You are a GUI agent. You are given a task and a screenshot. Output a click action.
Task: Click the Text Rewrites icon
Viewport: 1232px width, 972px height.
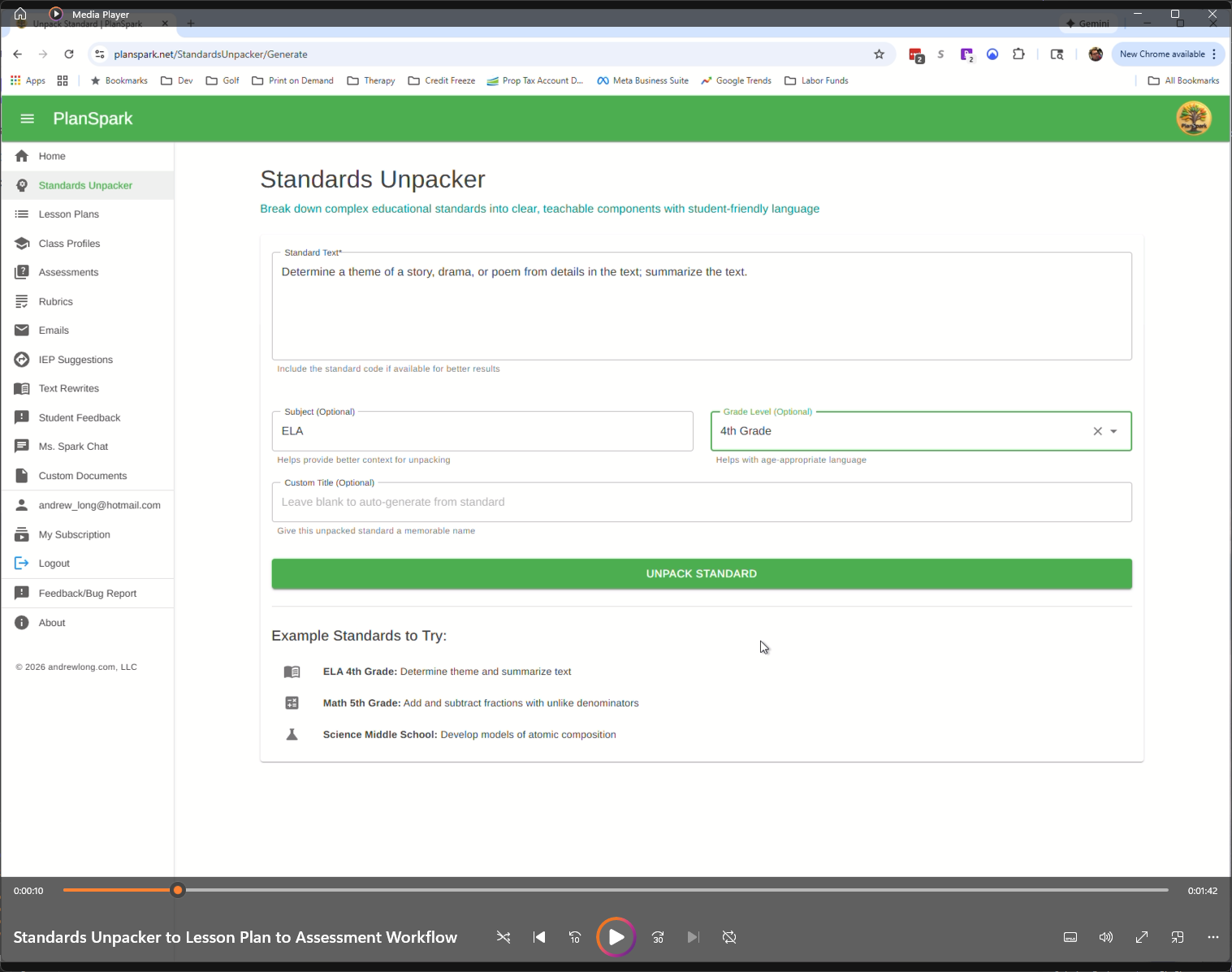tap(22, 388)
